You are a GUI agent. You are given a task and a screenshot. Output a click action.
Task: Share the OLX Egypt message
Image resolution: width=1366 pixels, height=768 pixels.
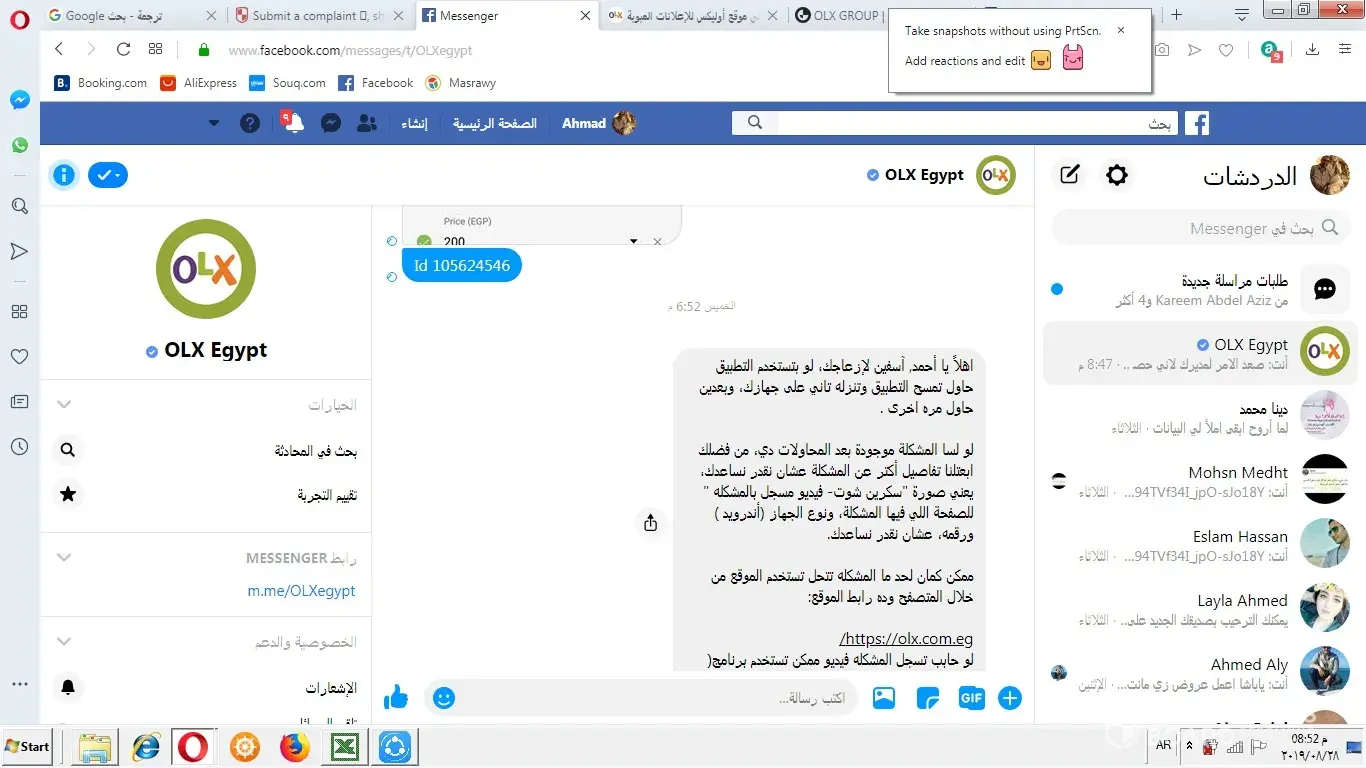651,522
